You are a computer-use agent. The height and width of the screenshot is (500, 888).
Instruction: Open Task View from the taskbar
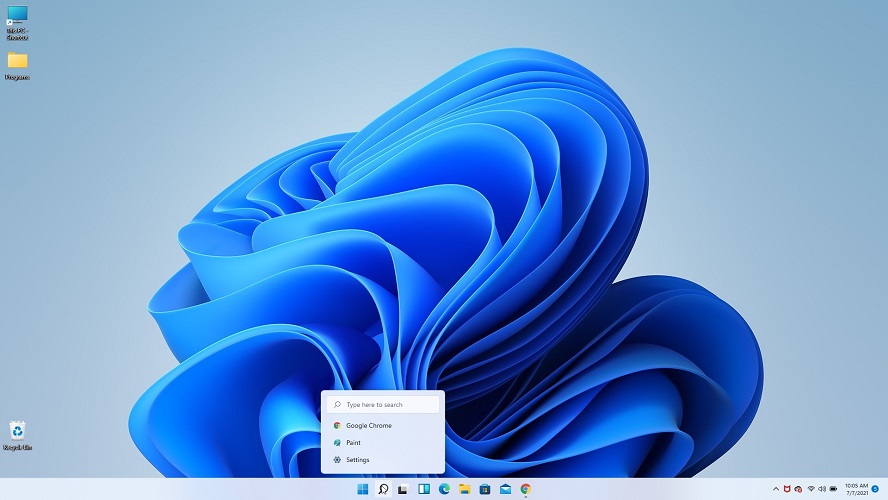(x=403, y=489)
